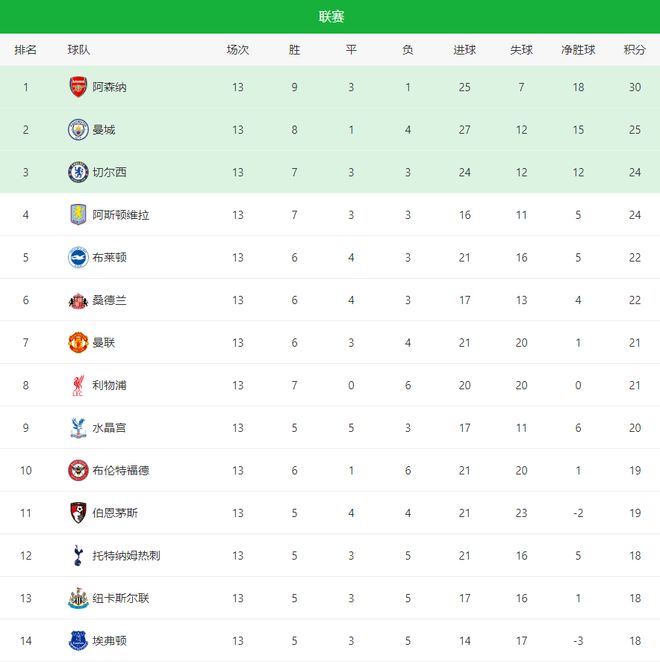Open the 布伦特福德 team link

pyautogui.click(x=120, y=470)
